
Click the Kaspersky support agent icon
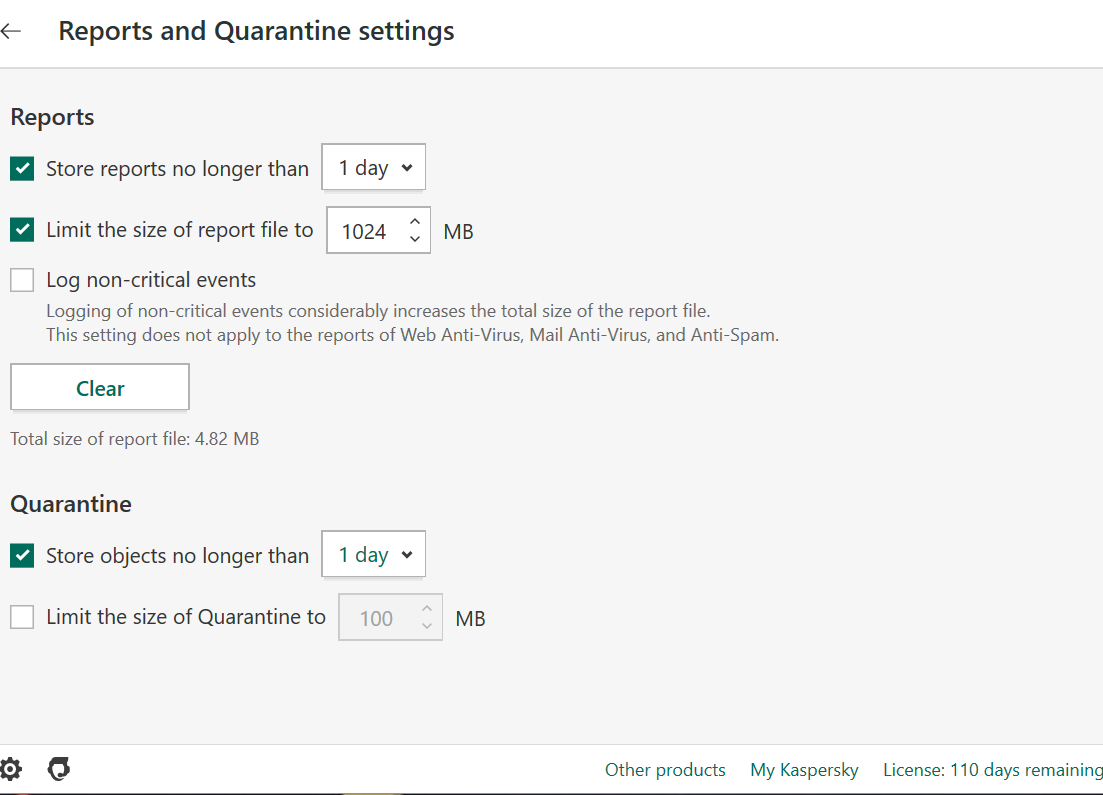(x=59, y=769)
